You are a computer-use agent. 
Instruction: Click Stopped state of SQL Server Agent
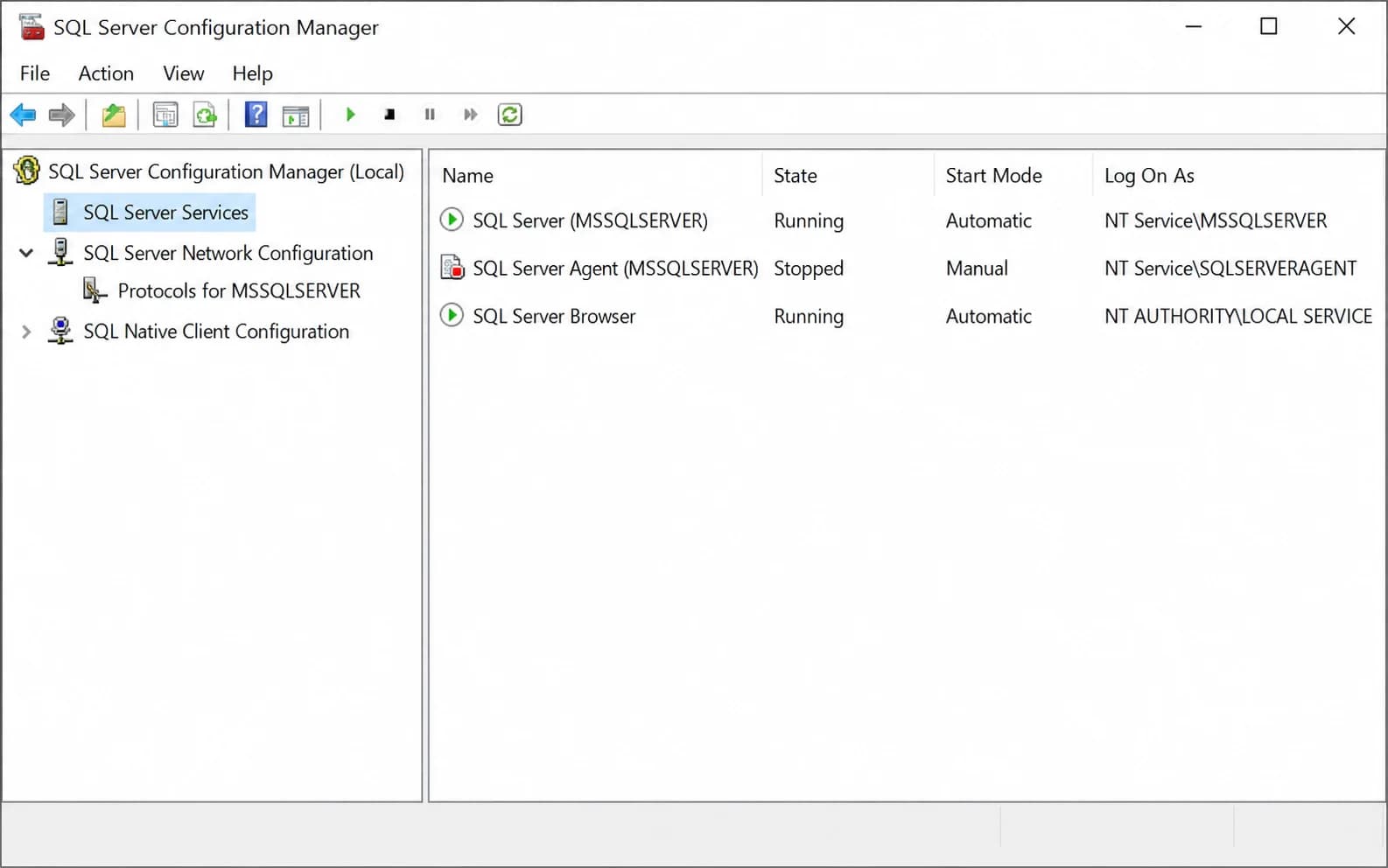pos(809,269)
